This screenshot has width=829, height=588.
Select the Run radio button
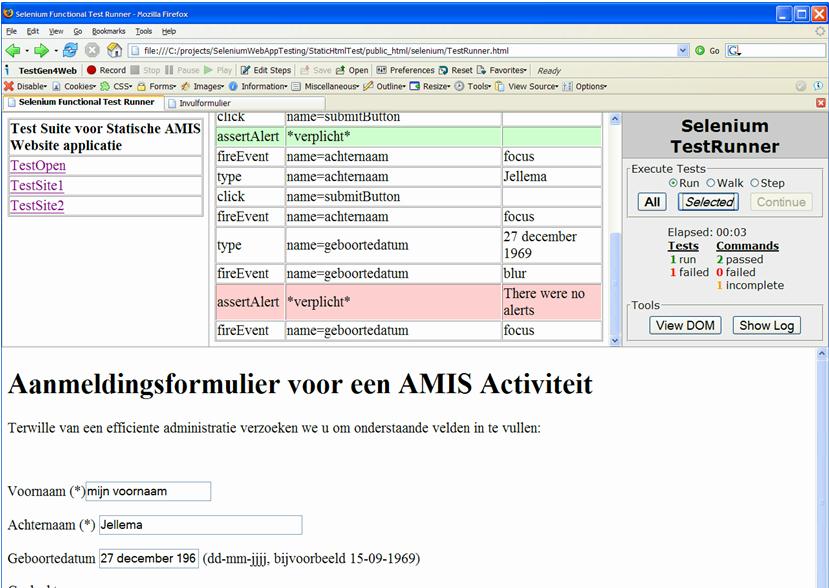[x=673, y=183]
